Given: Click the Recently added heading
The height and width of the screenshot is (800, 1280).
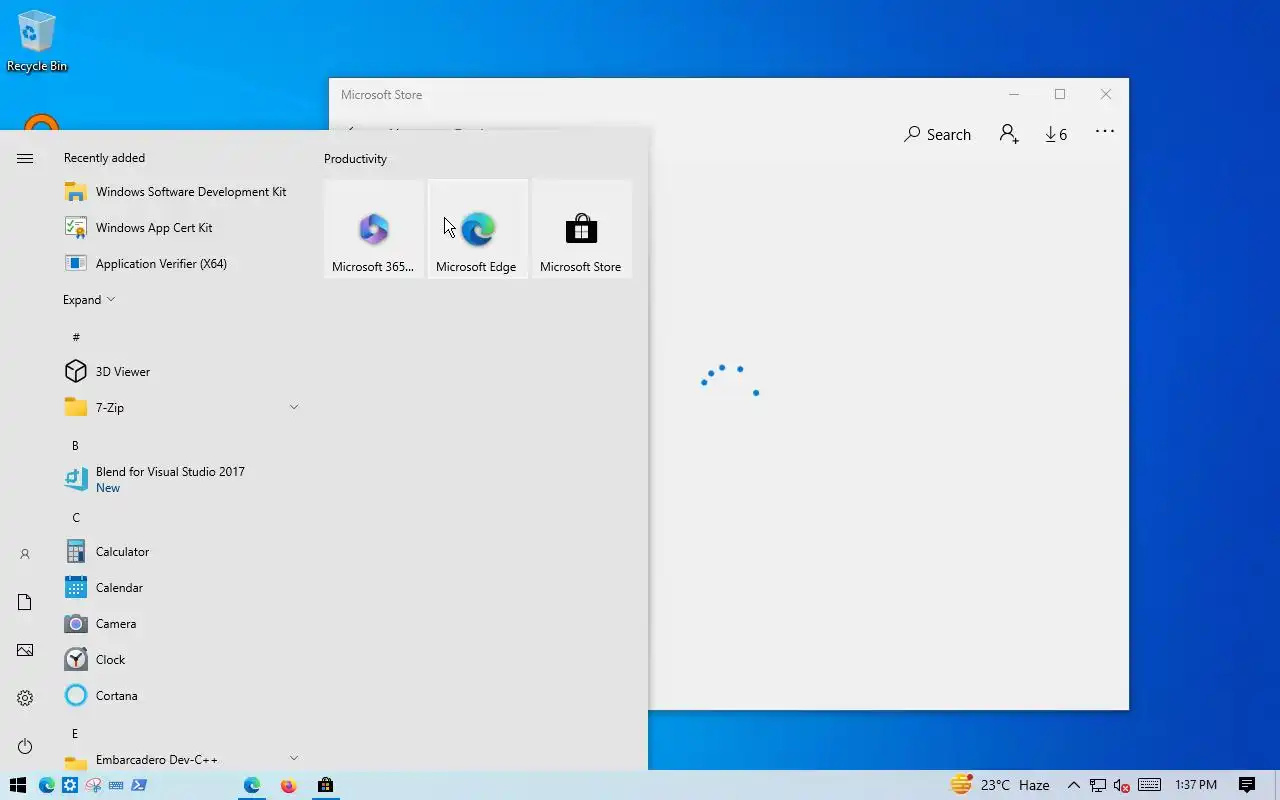Looking at the screenshot, I should 104,158.
